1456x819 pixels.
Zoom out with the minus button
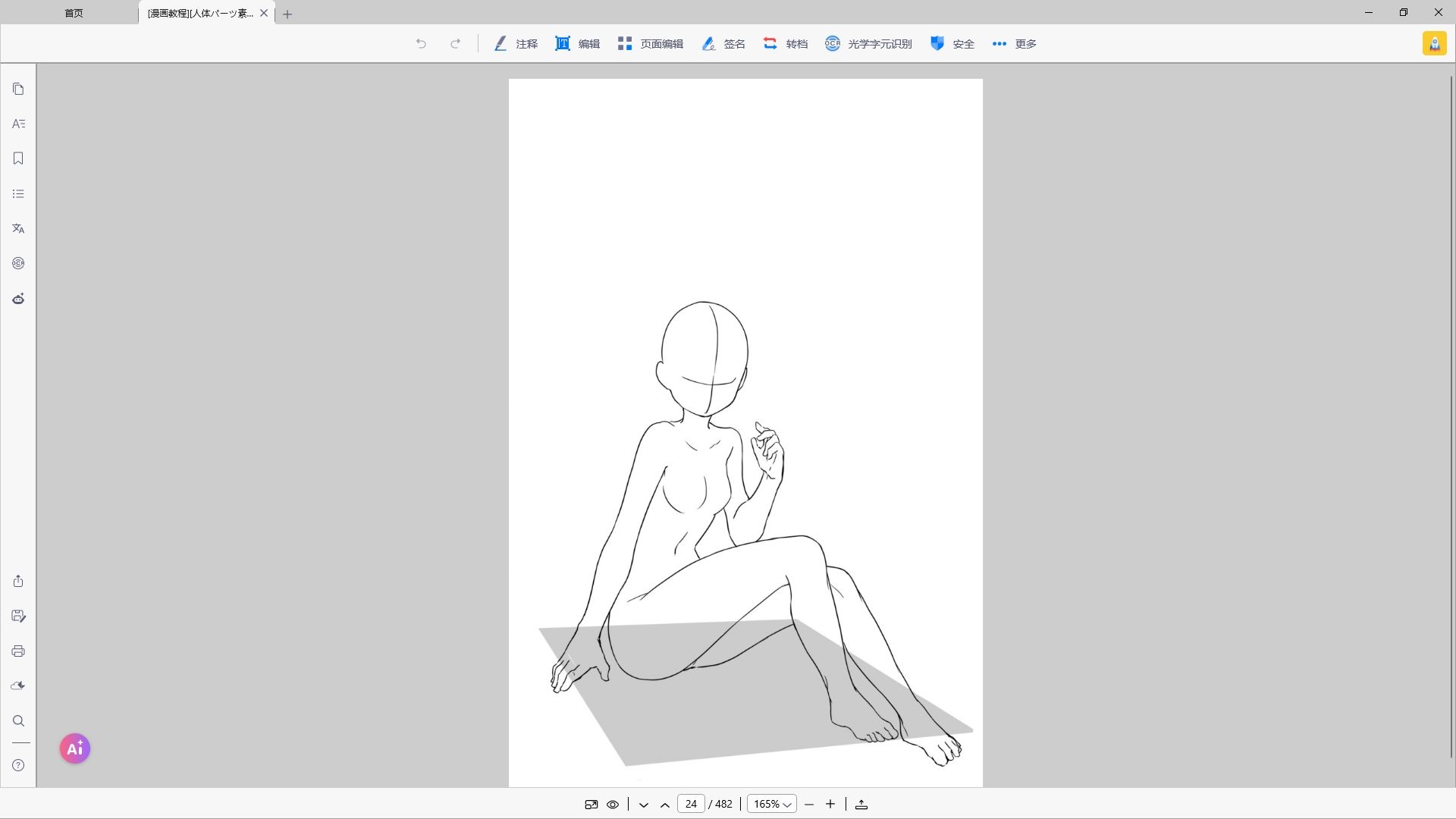809,805
